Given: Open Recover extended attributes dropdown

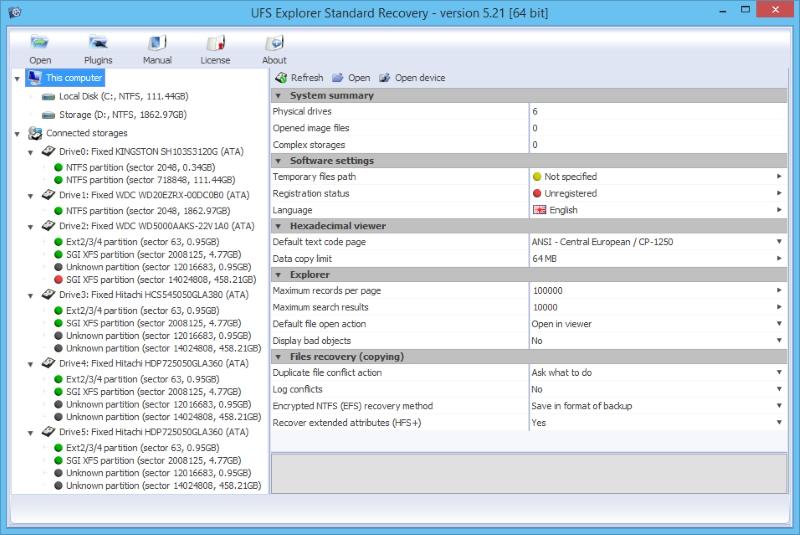Looking at the screenshot, I should point(779,422).
